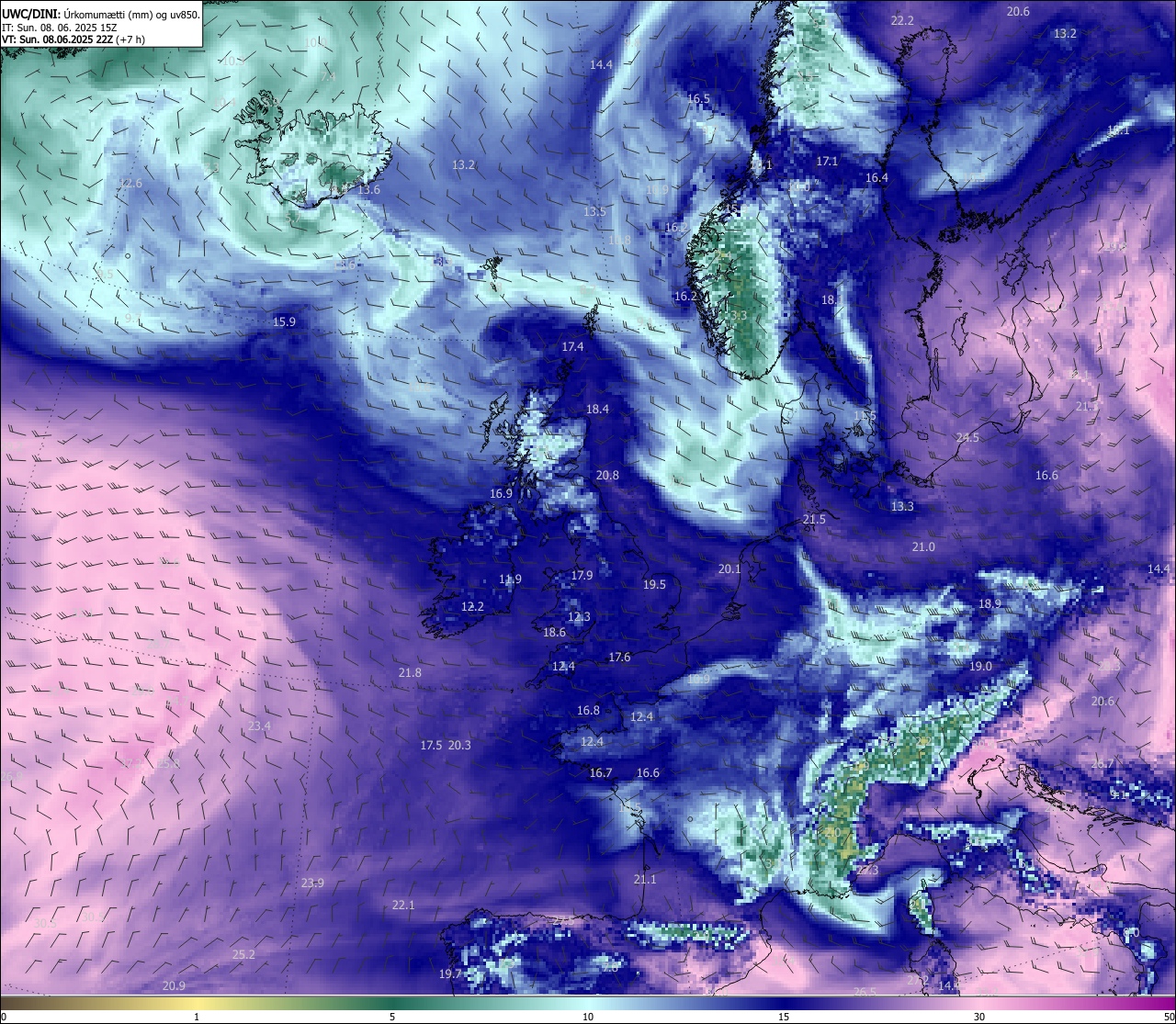This screenshot has width=1176, height=1024.
Task: Click the 19.7 value over northern Spain
Action: pos(450,973)
